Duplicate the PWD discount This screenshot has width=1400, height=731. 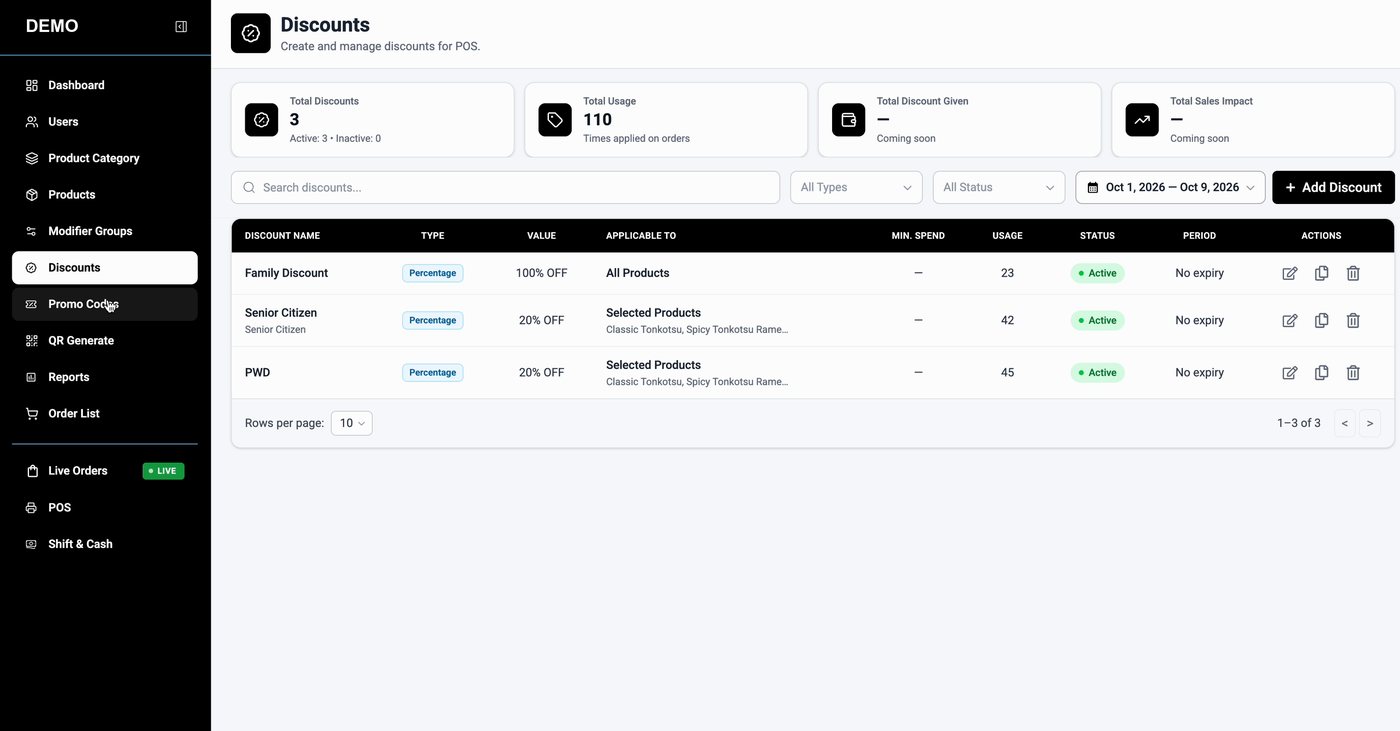tap(1321, 373)
